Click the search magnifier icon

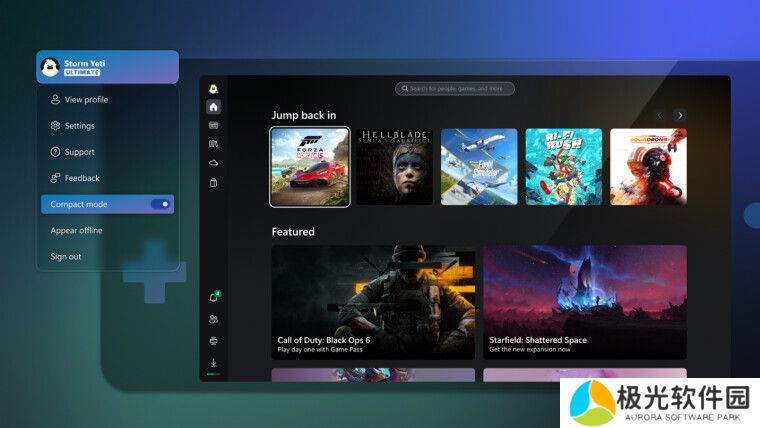coord(405,89)
